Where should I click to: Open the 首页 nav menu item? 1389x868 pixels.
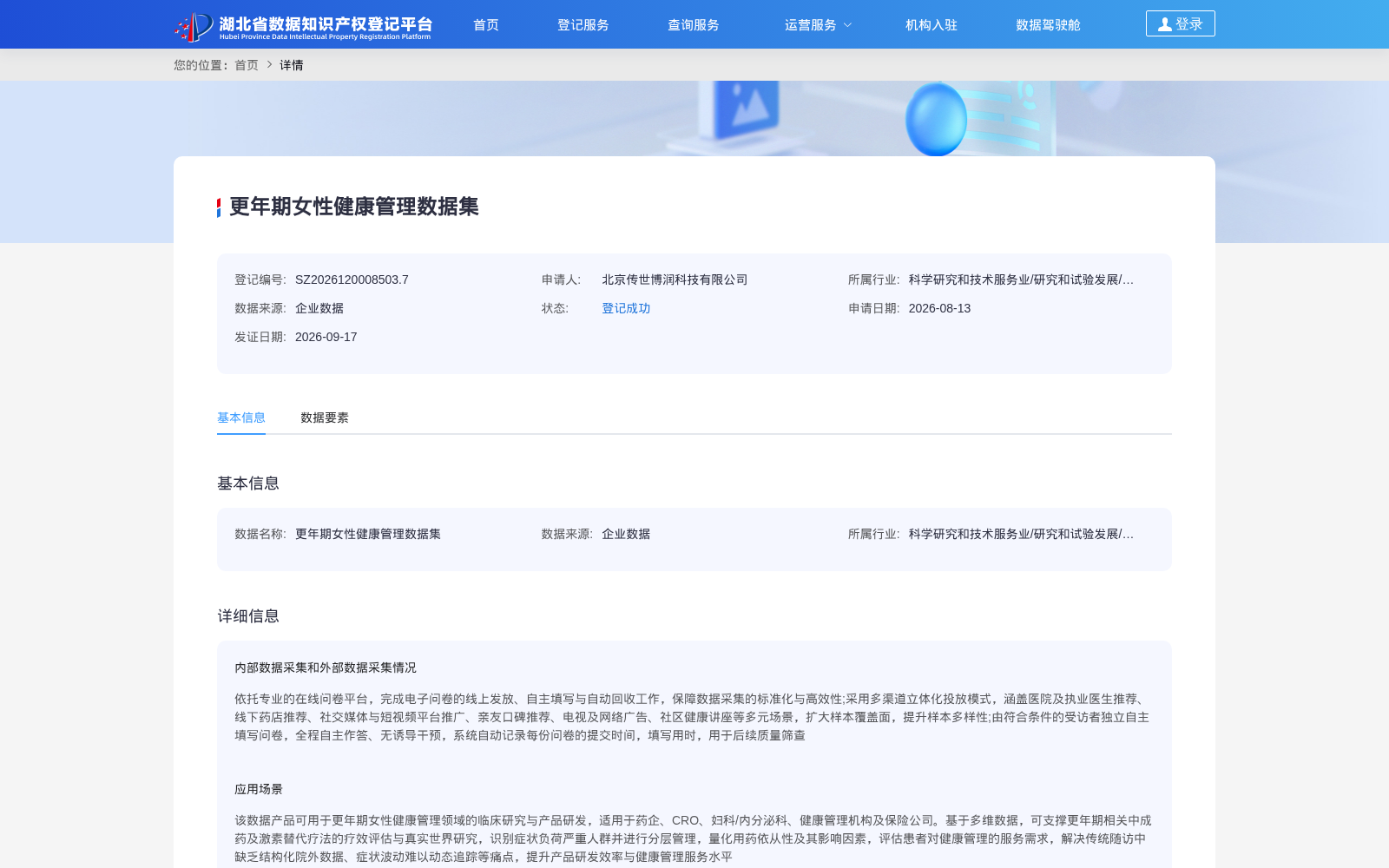click(x=486, y=25)
